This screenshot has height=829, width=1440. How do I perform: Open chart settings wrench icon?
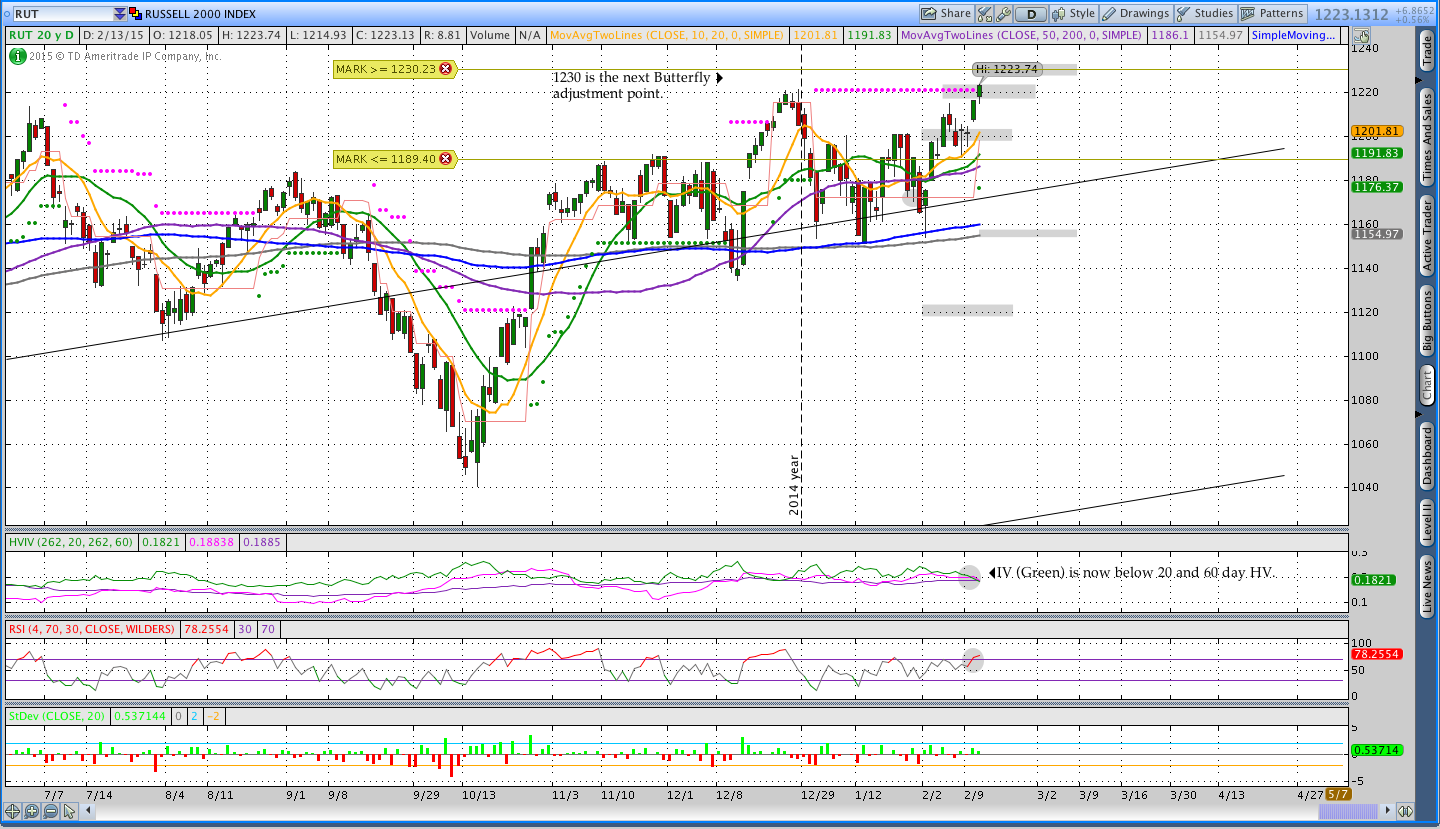pyautogui.click(x=1004, y=14)
